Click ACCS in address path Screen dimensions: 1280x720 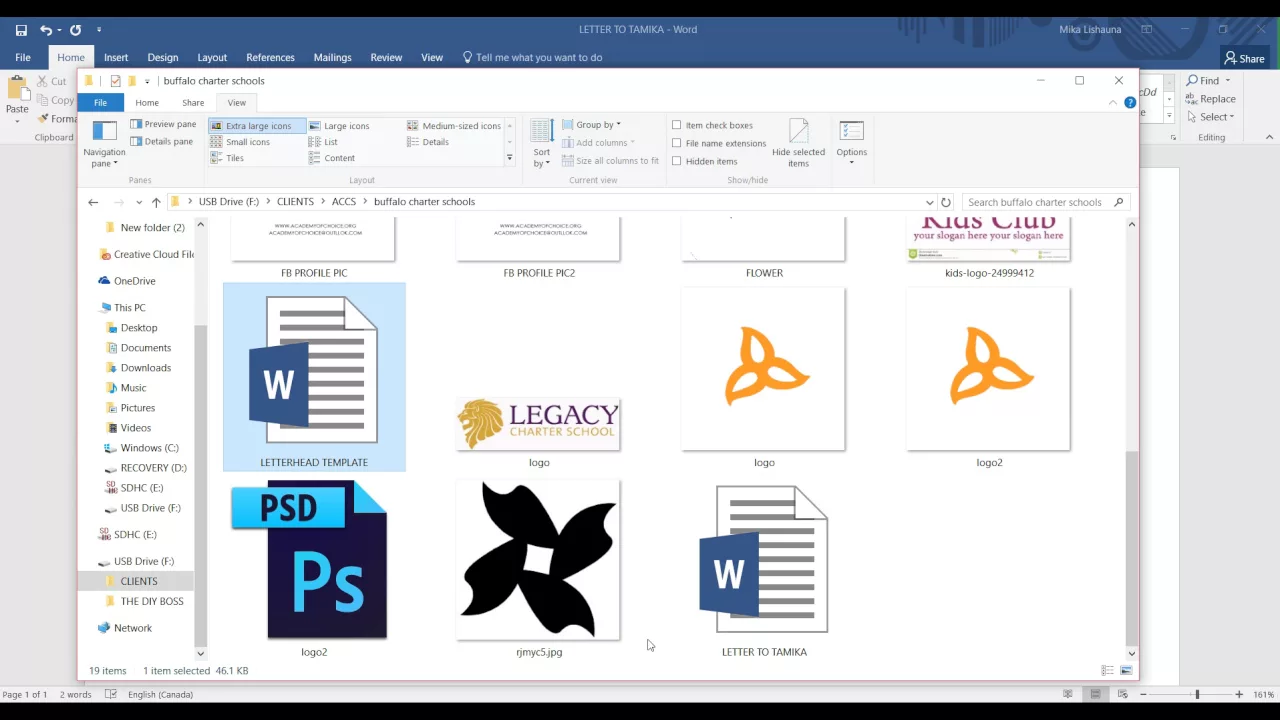tap(344, 202)
